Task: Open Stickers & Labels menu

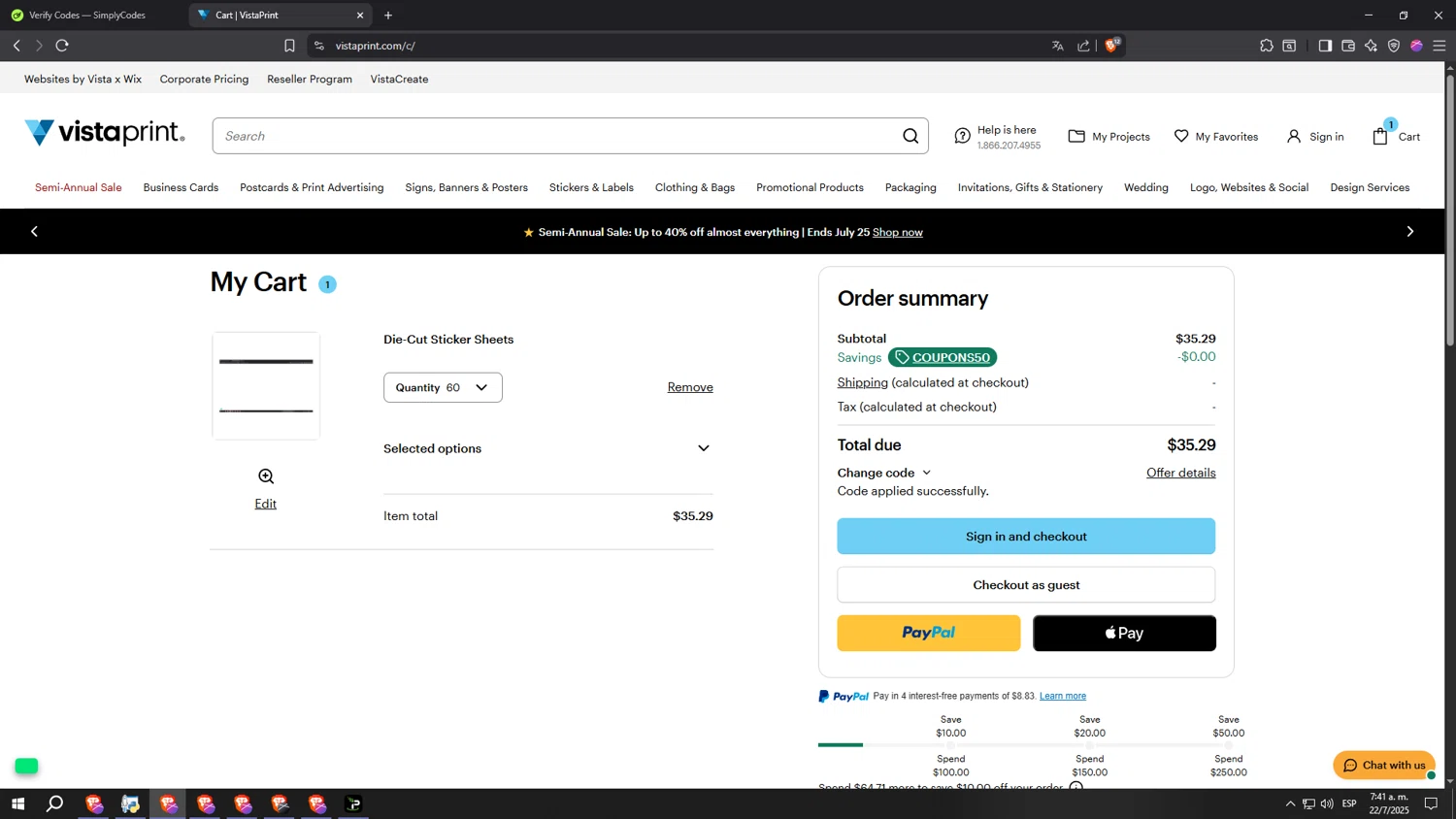Action: pyautogui.click(x=591, y=187)
